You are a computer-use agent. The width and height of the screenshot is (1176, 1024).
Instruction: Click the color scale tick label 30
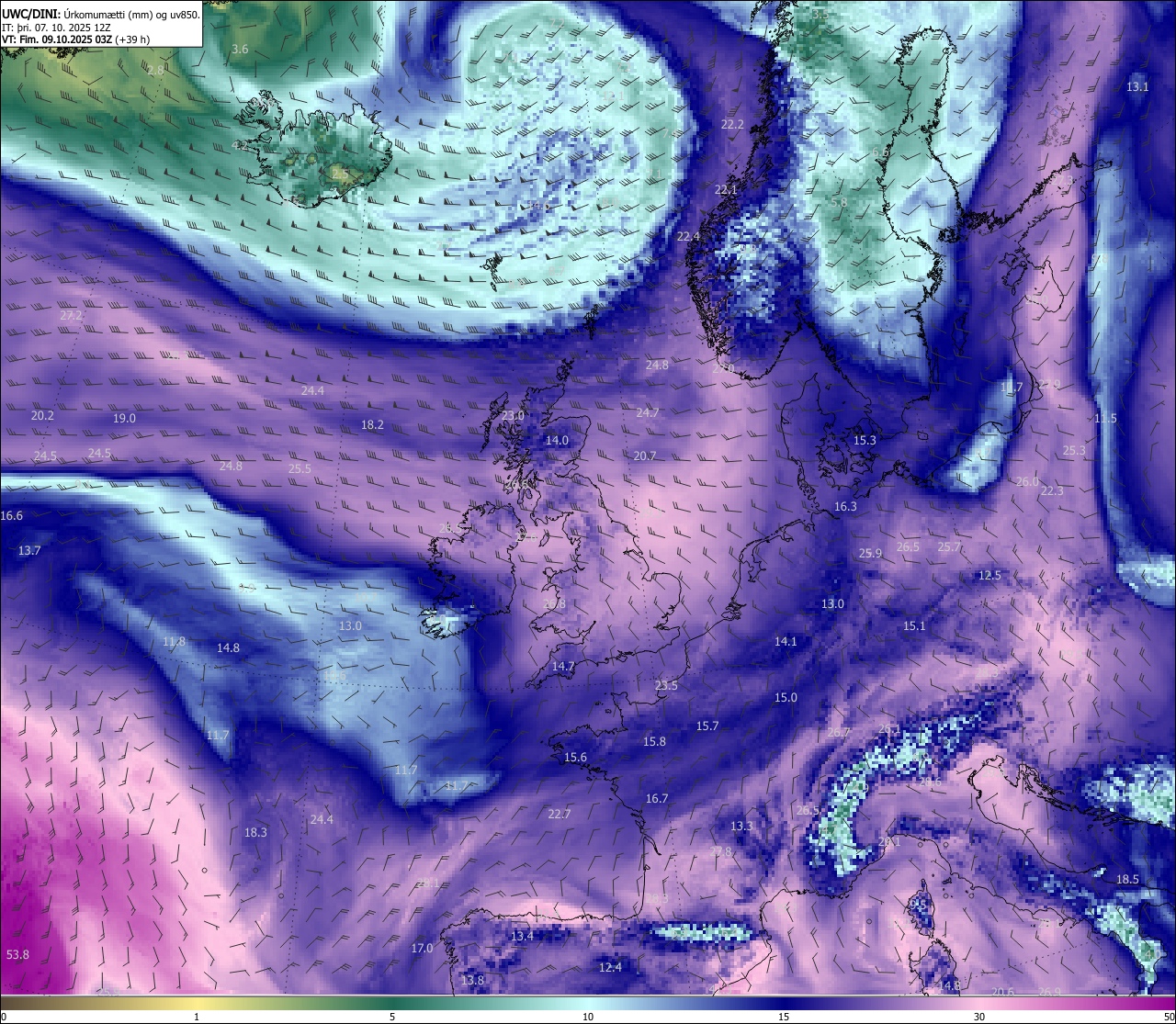pyautogui.click(x=979, y=1016)
